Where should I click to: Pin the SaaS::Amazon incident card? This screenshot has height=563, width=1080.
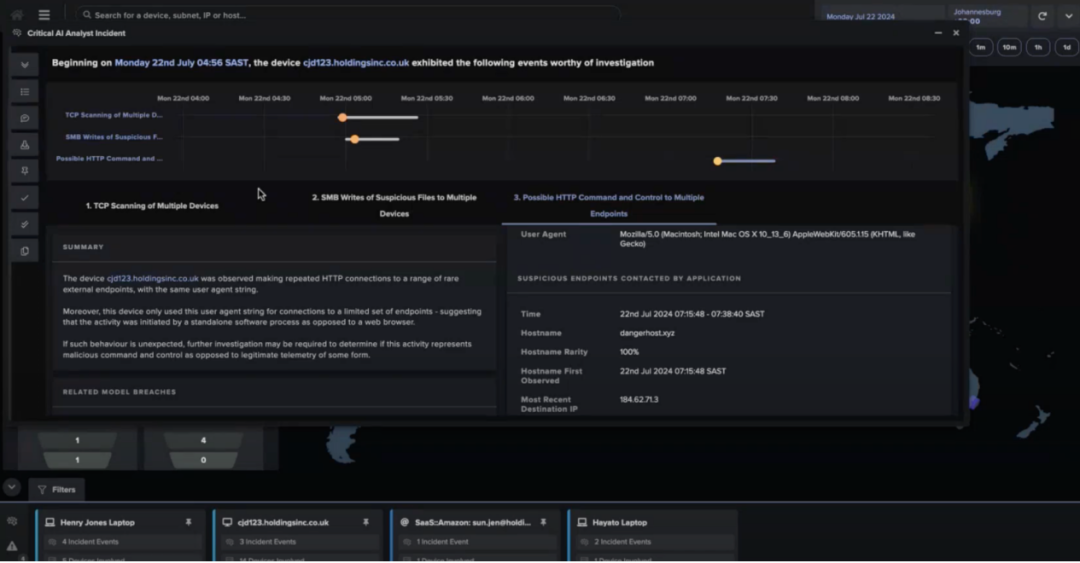point(543,523)
